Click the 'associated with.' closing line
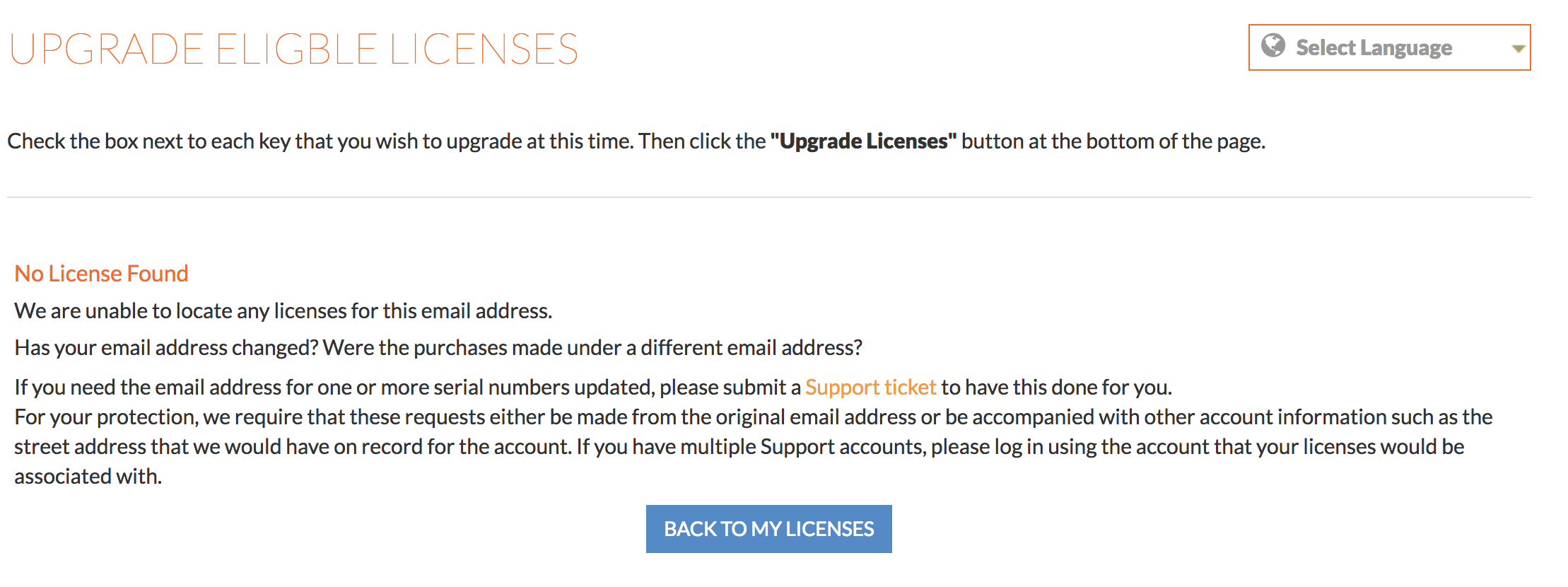 (x=88, y=476)
